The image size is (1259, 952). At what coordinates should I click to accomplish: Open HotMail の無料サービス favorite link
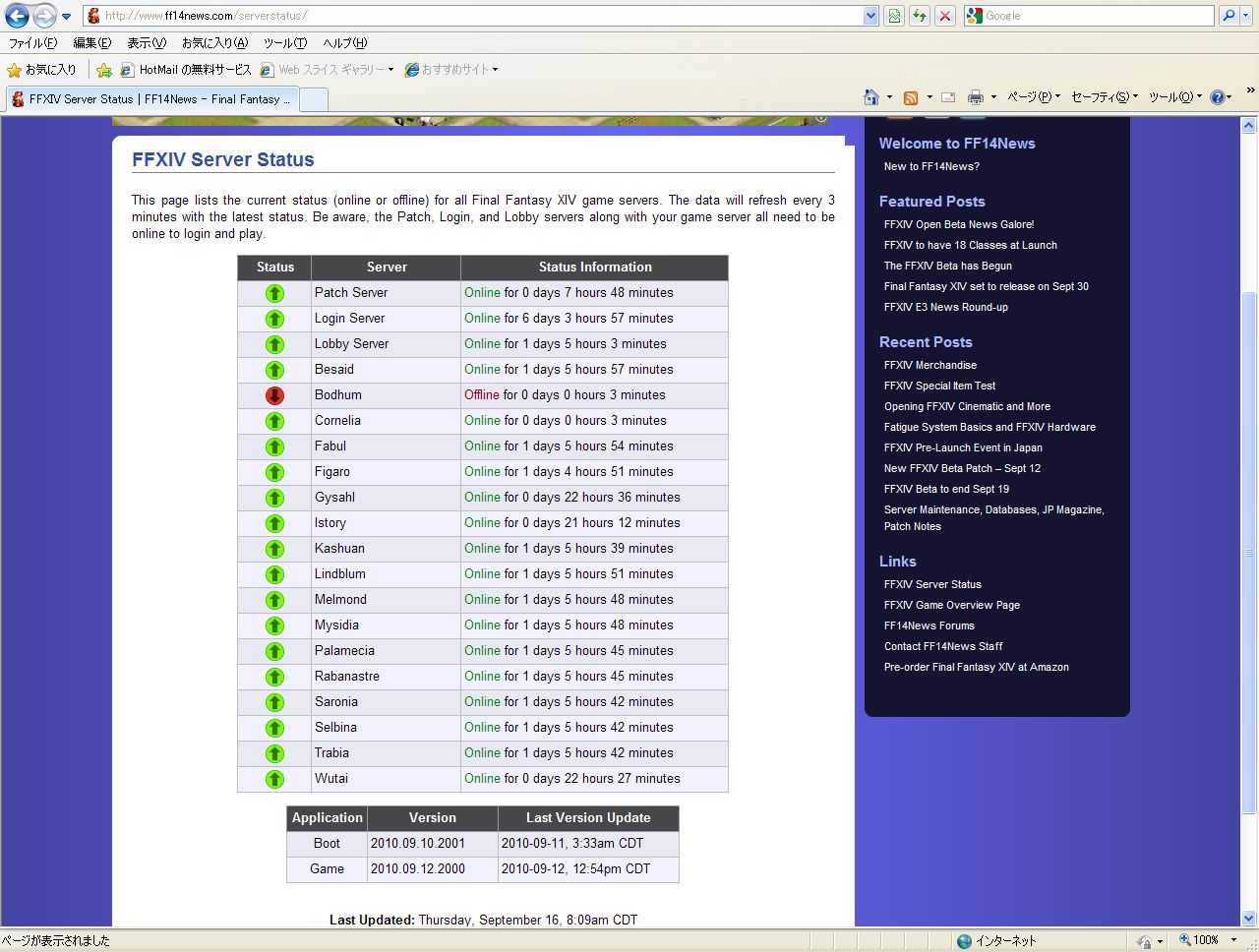pos(186,70)
